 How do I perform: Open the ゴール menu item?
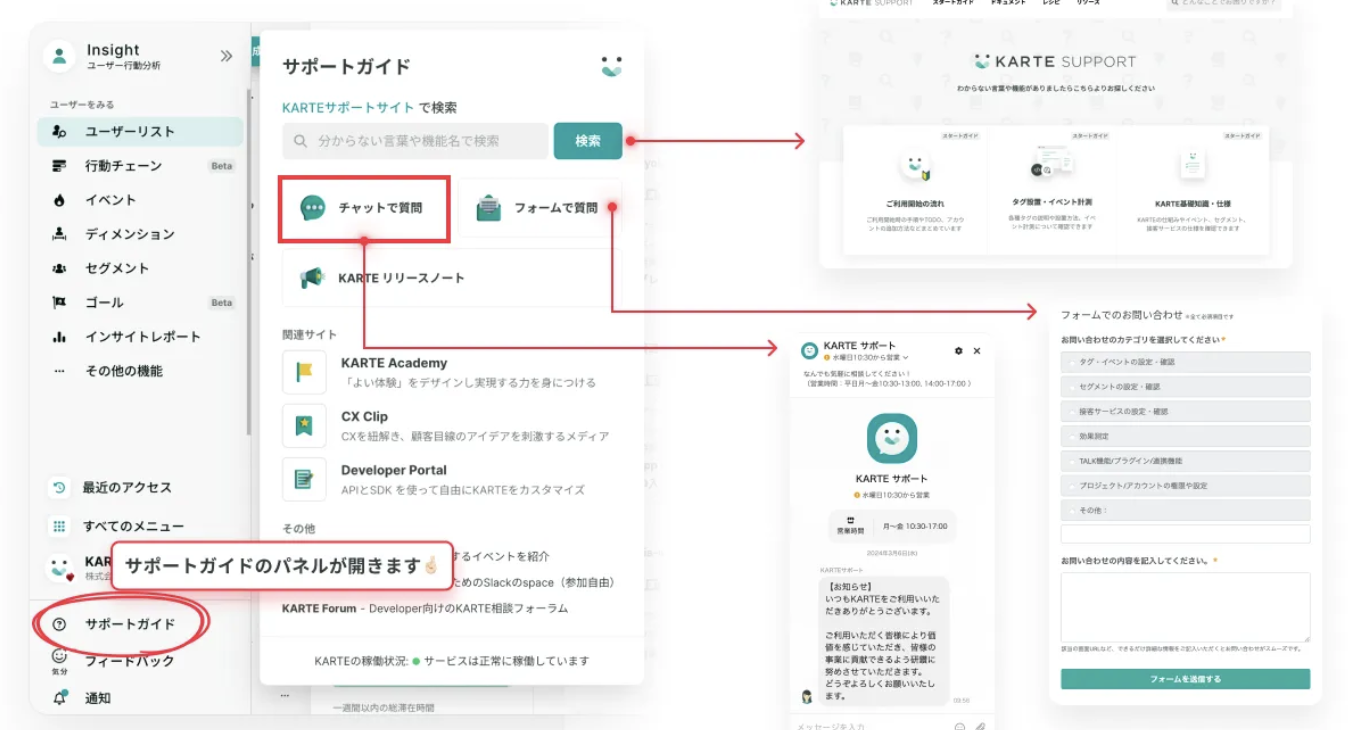[104, 302]
